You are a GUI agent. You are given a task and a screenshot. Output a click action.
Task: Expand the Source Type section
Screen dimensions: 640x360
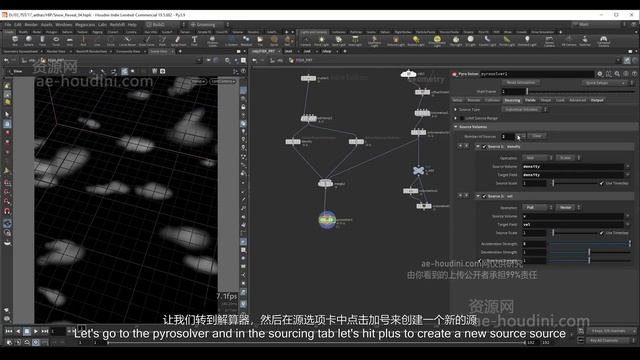(x=456, y=110)
